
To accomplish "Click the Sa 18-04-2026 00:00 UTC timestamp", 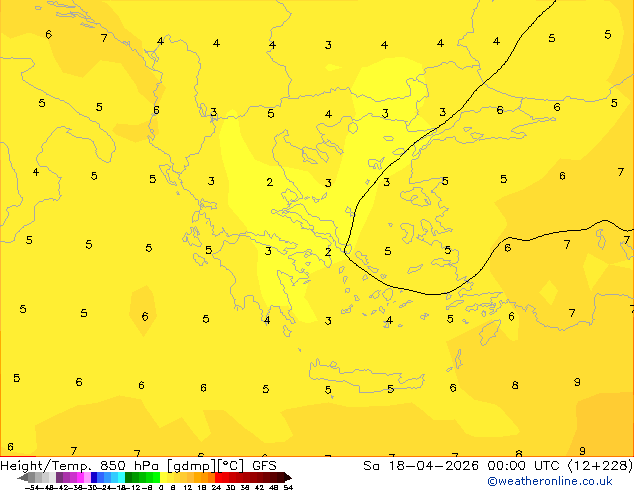I will pos(498,466).
